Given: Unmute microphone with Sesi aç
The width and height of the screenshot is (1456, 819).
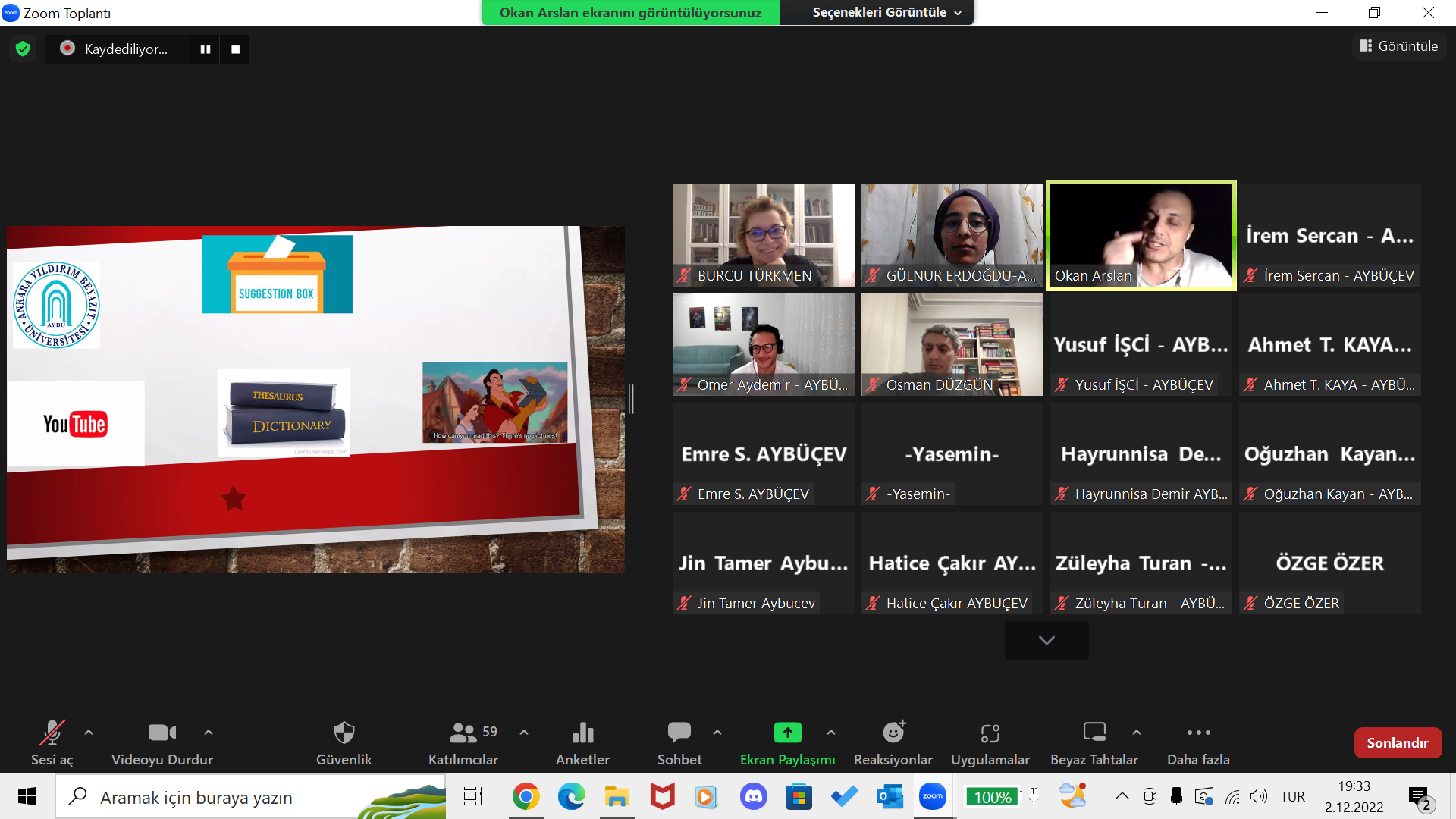Looking at the screenshot, I should coord(52,733).
